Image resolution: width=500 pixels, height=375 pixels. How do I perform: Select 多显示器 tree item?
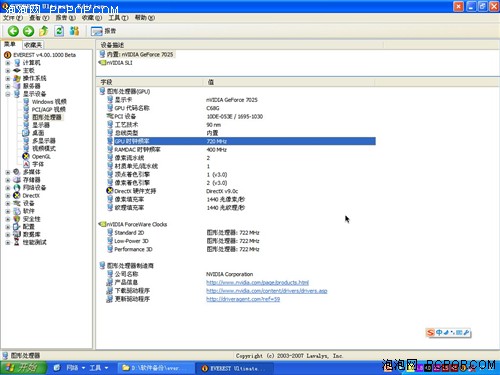44,141
